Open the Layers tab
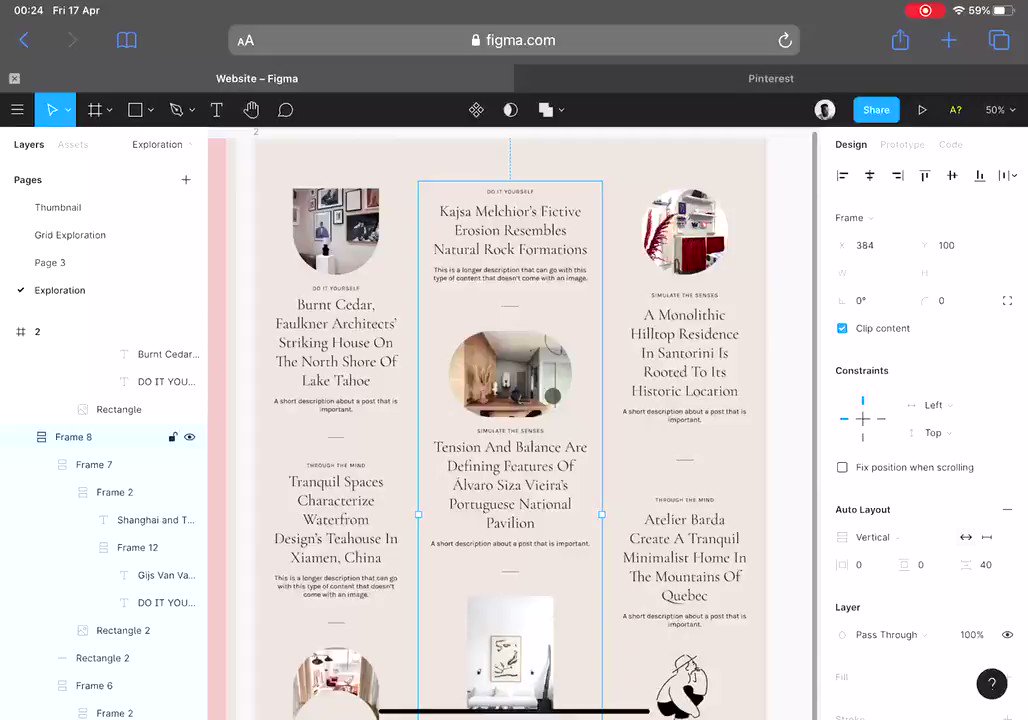This screenshot has width=1028, height=720. coord(29,144)
